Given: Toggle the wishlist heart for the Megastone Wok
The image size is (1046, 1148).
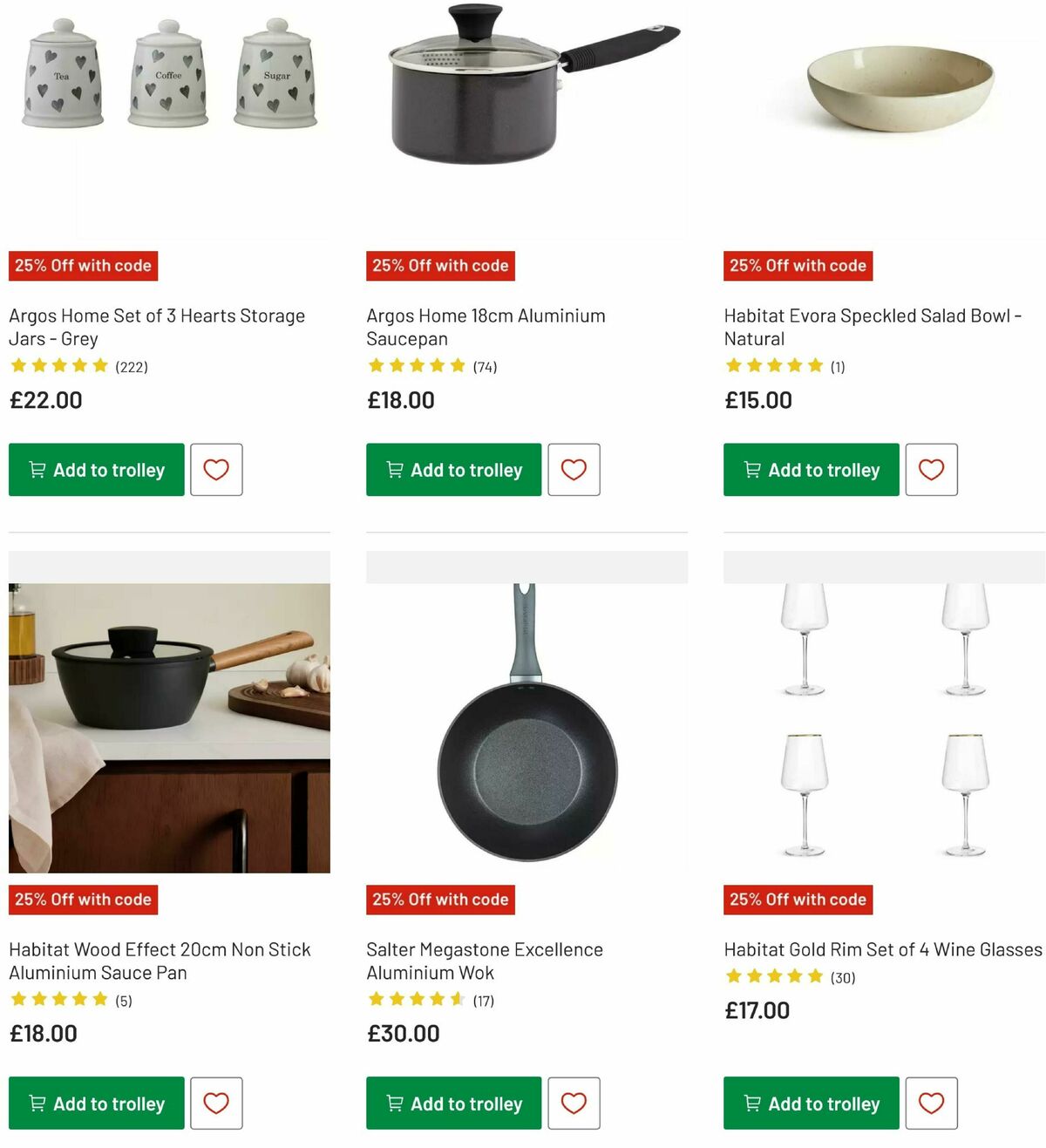Looking at the screenshot, I should pyautogui.click(x=573, y=1104).
